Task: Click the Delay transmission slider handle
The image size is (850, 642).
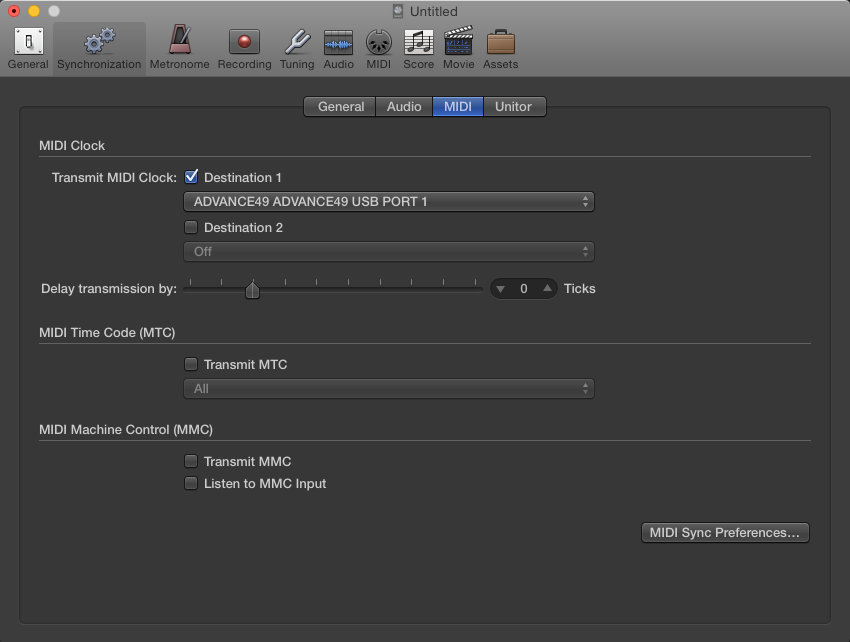Action: [x=253, y=290]
